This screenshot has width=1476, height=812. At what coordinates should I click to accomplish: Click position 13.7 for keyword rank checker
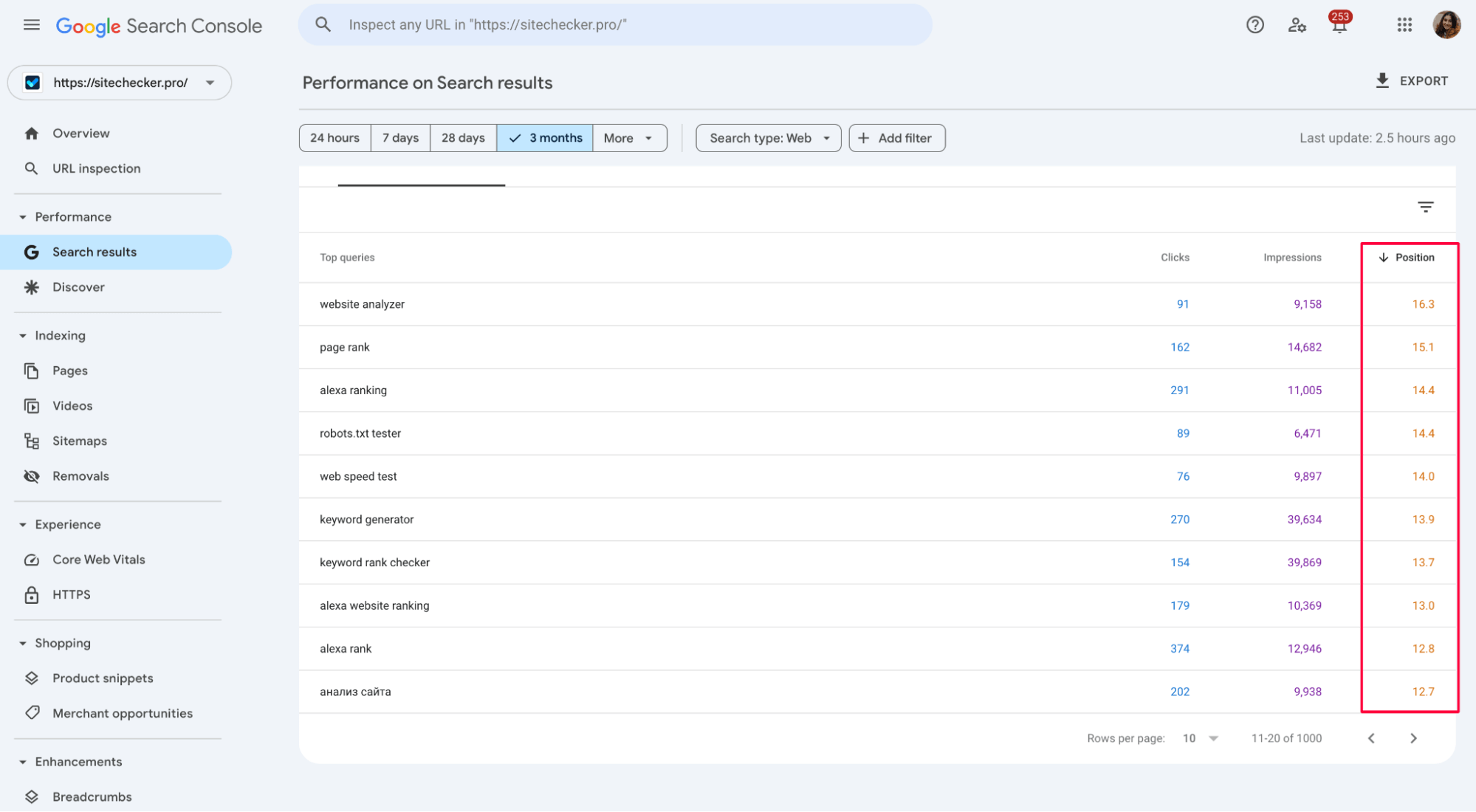[1423, 562]
